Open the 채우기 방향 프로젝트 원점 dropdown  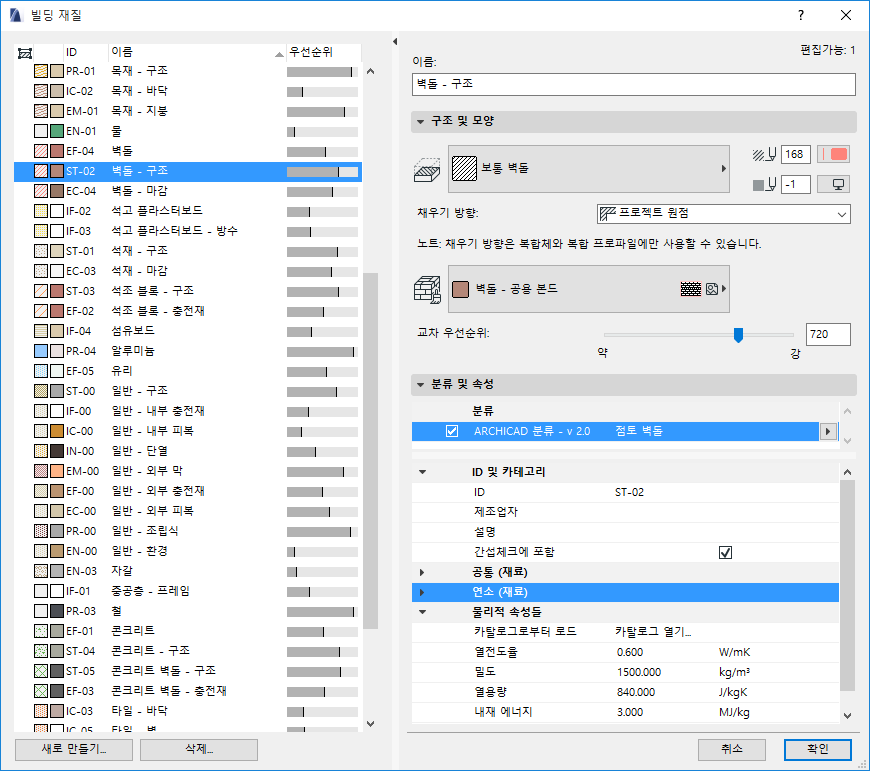point(724,214)
